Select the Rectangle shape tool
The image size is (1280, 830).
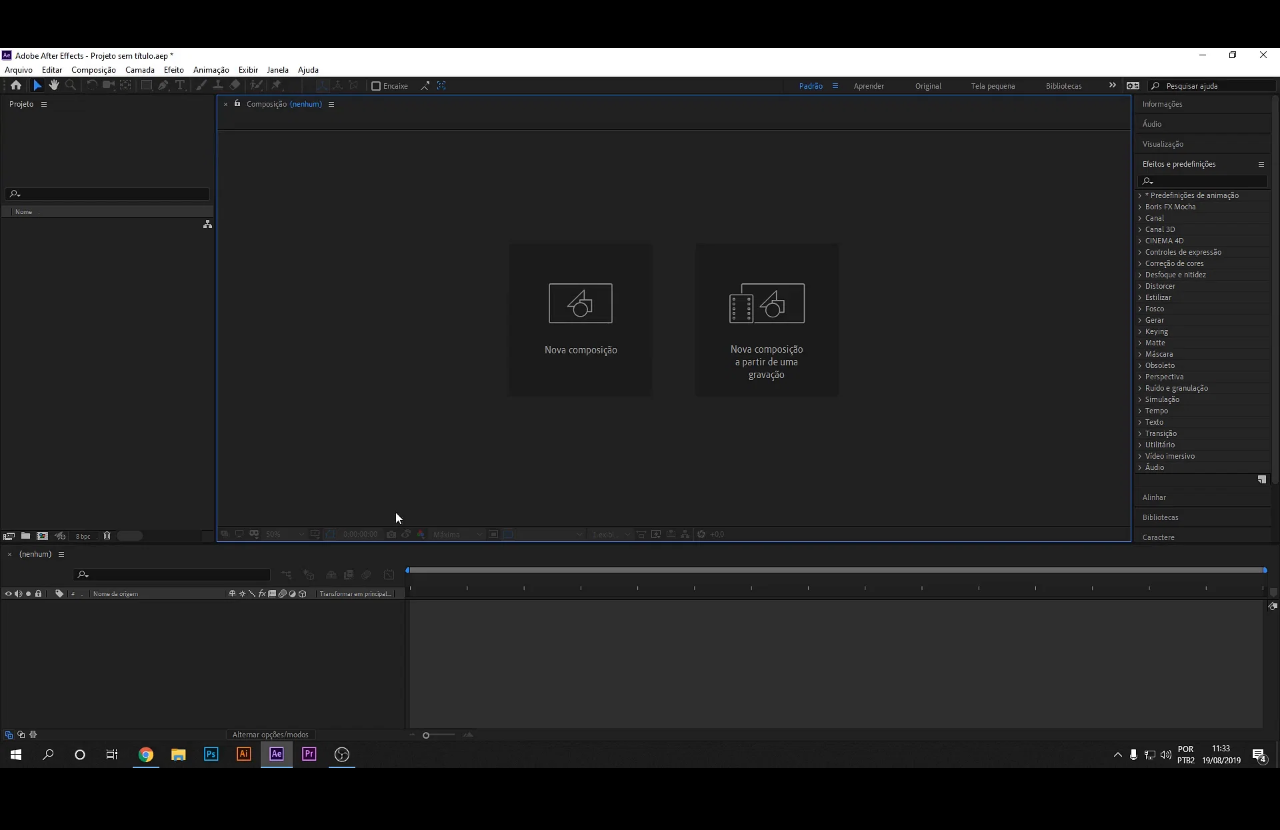pos(146,85)
